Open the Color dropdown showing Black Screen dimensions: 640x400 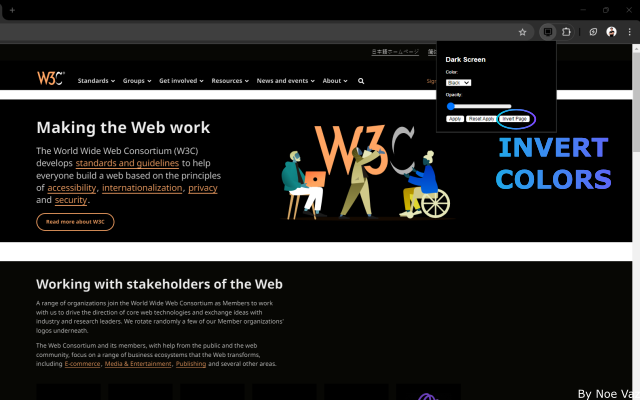458,83
